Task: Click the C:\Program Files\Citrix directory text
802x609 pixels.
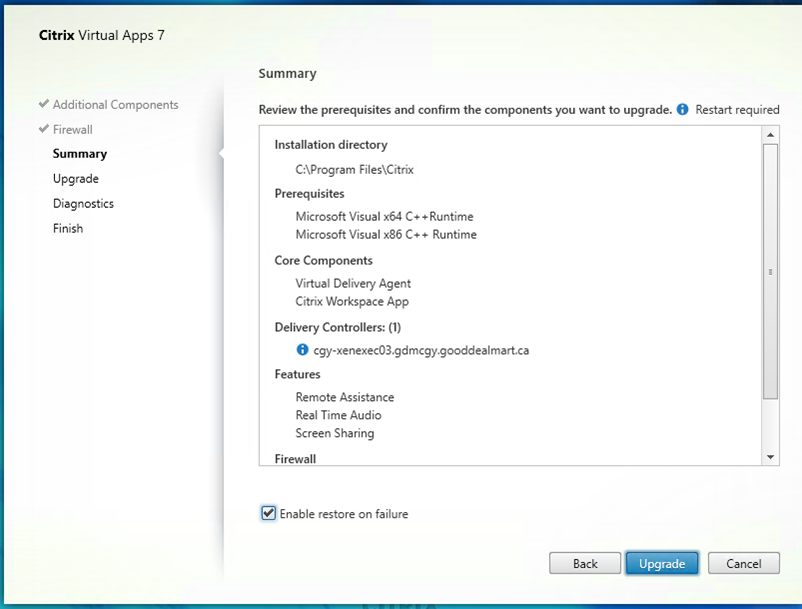Action: [x=354, y=169]
